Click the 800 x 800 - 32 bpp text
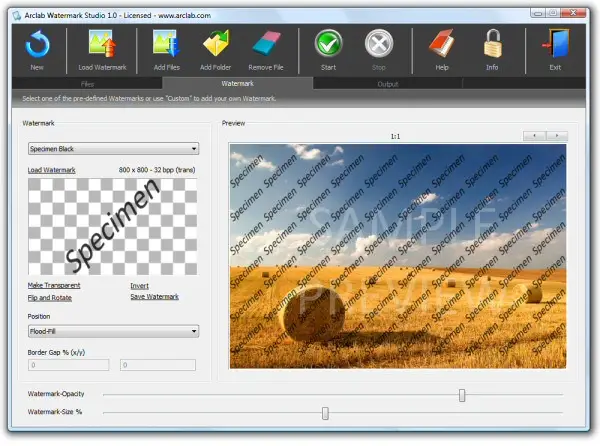The width and height of the screenshot is (600, 446). tap(157, 170)
